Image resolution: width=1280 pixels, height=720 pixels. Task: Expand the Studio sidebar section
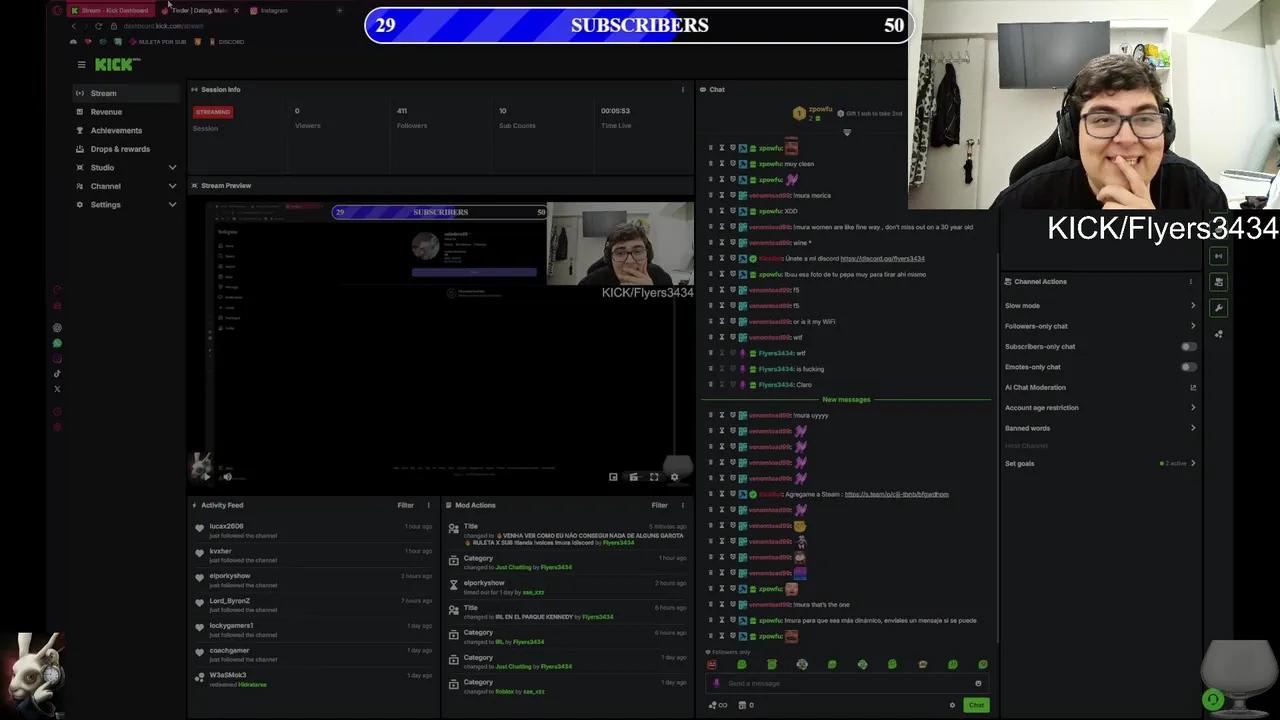click(126, 167)
